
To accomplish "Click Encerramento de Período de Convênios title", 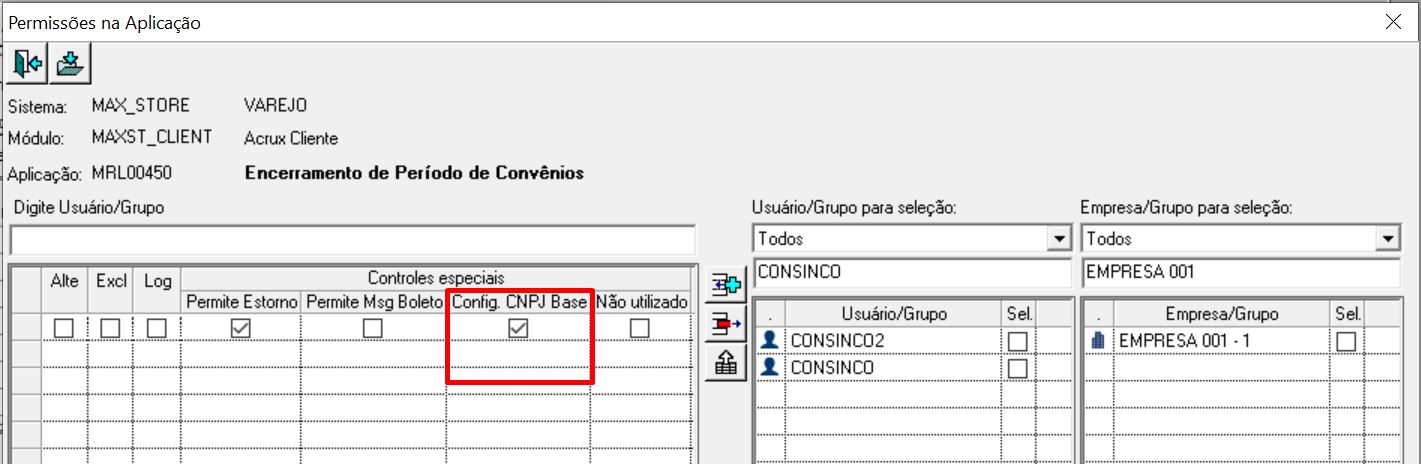I will click(x=414, y=173).
